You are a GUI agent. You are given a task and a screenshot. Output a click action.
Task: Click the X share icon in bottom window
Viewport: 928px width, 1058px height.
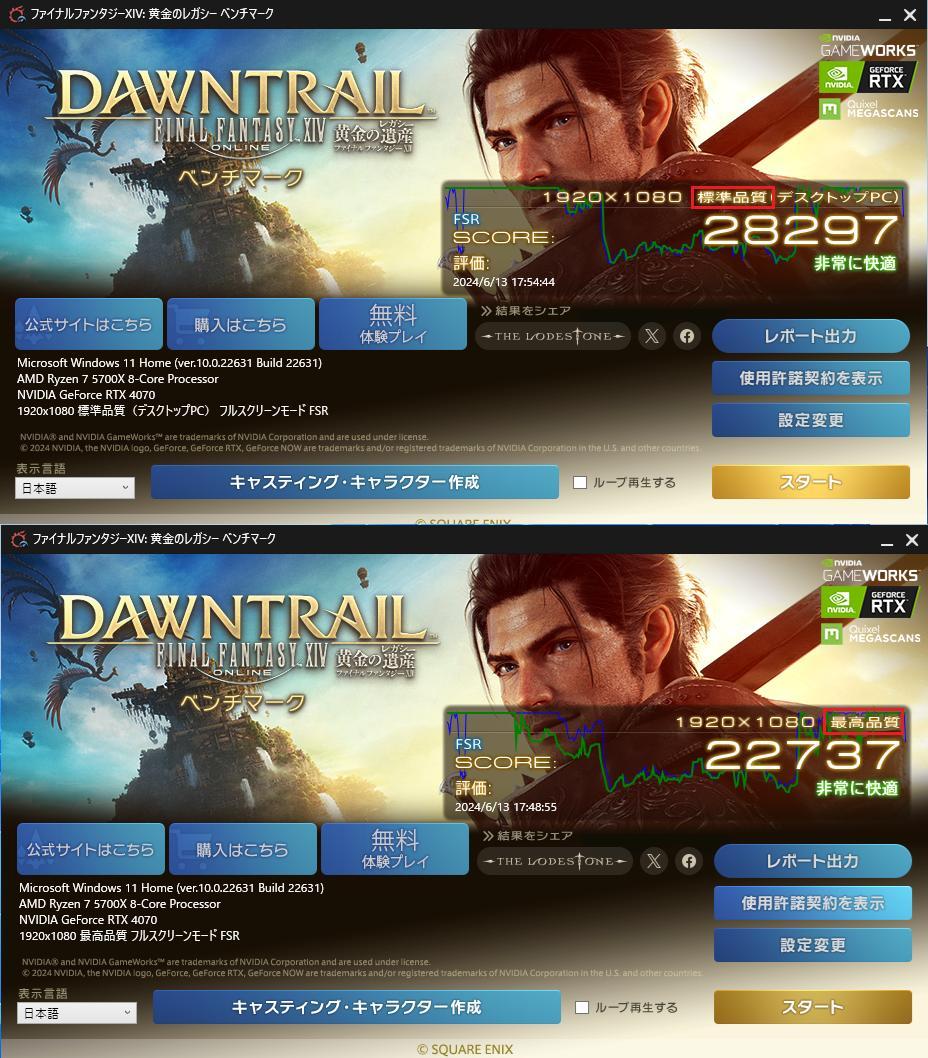(x=653, y=861)
